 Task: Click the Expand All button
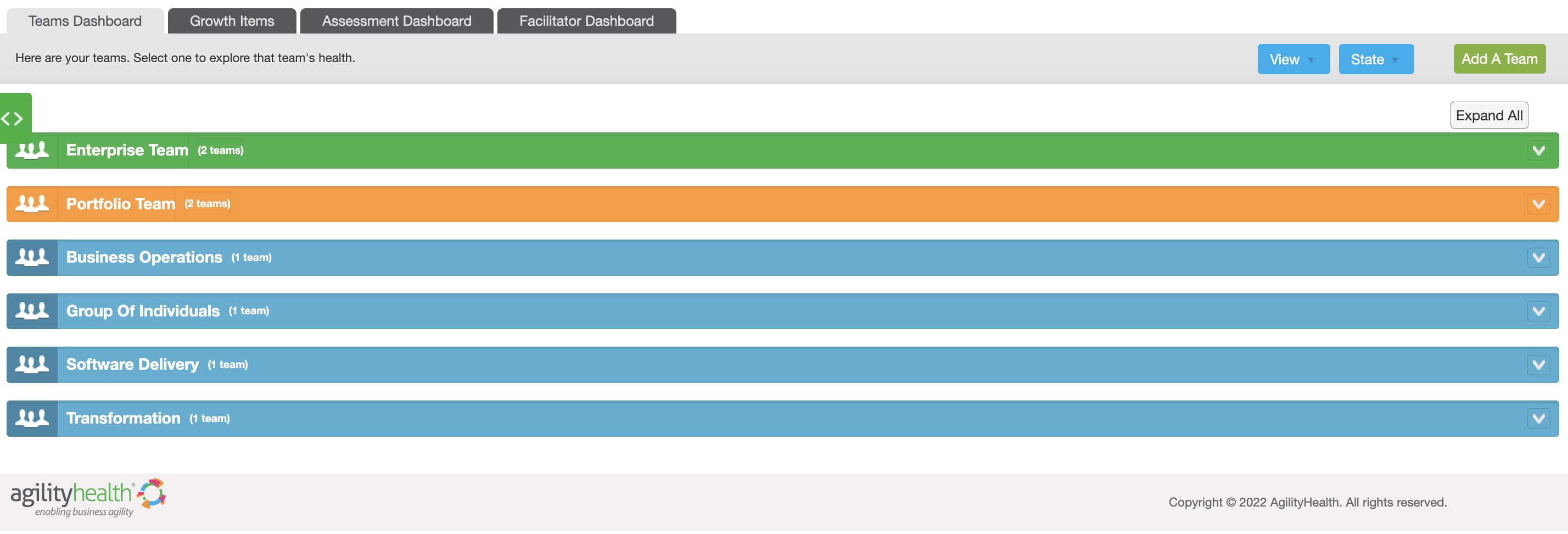coord(1489,115)
